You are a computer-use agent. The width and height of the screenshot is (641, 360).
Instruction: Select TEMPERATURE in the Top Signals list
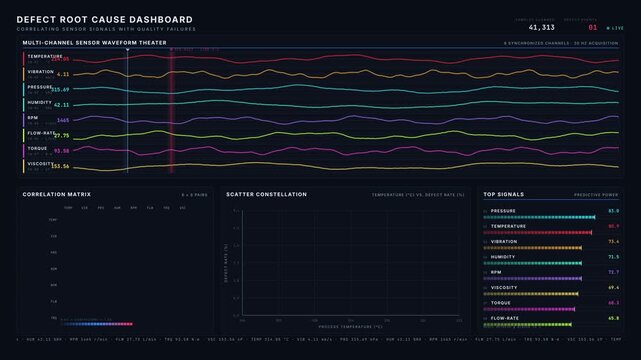pyautogui.click(x=508, y=226)
